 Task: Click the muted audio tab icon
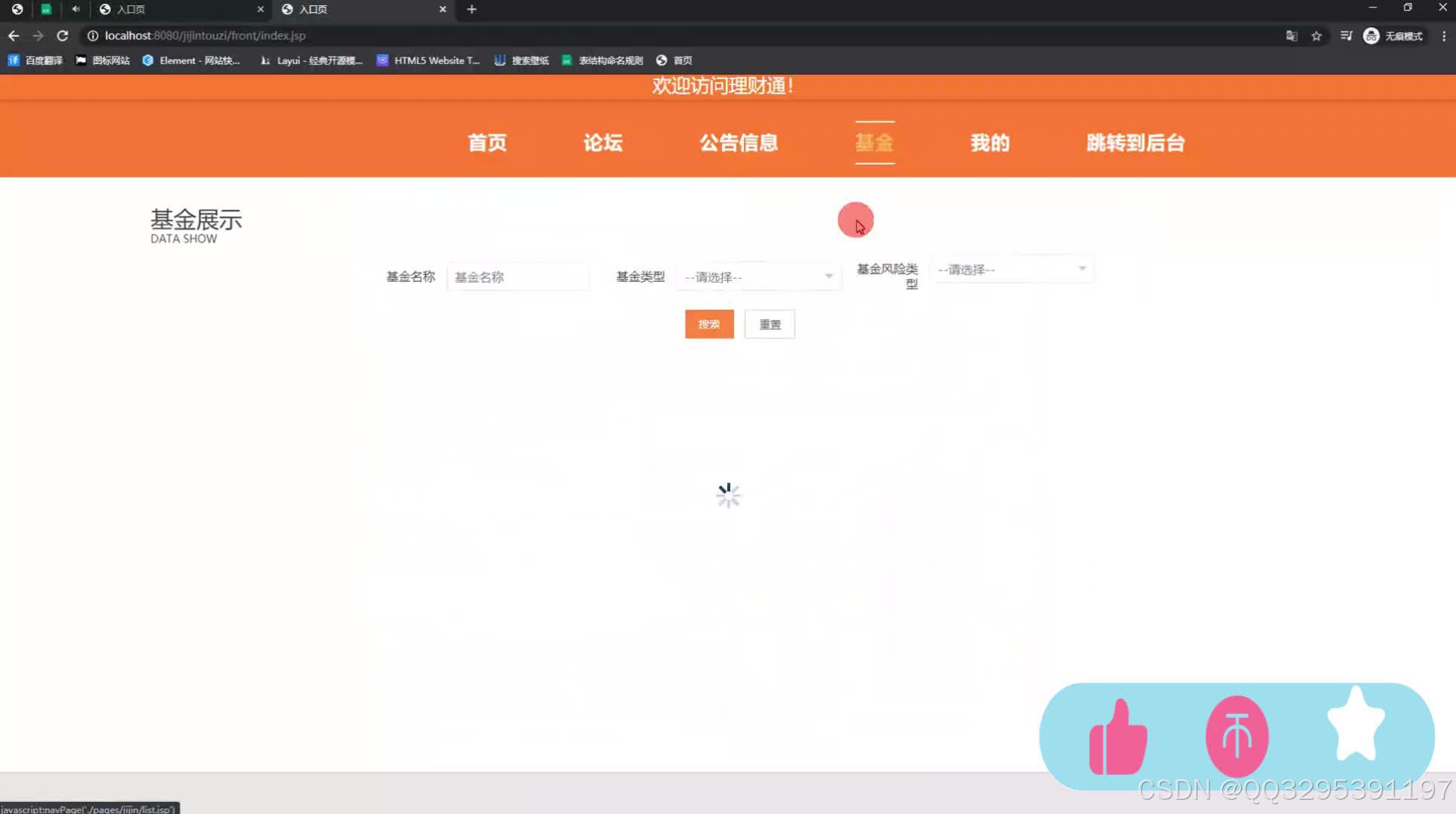pos(75,9)
